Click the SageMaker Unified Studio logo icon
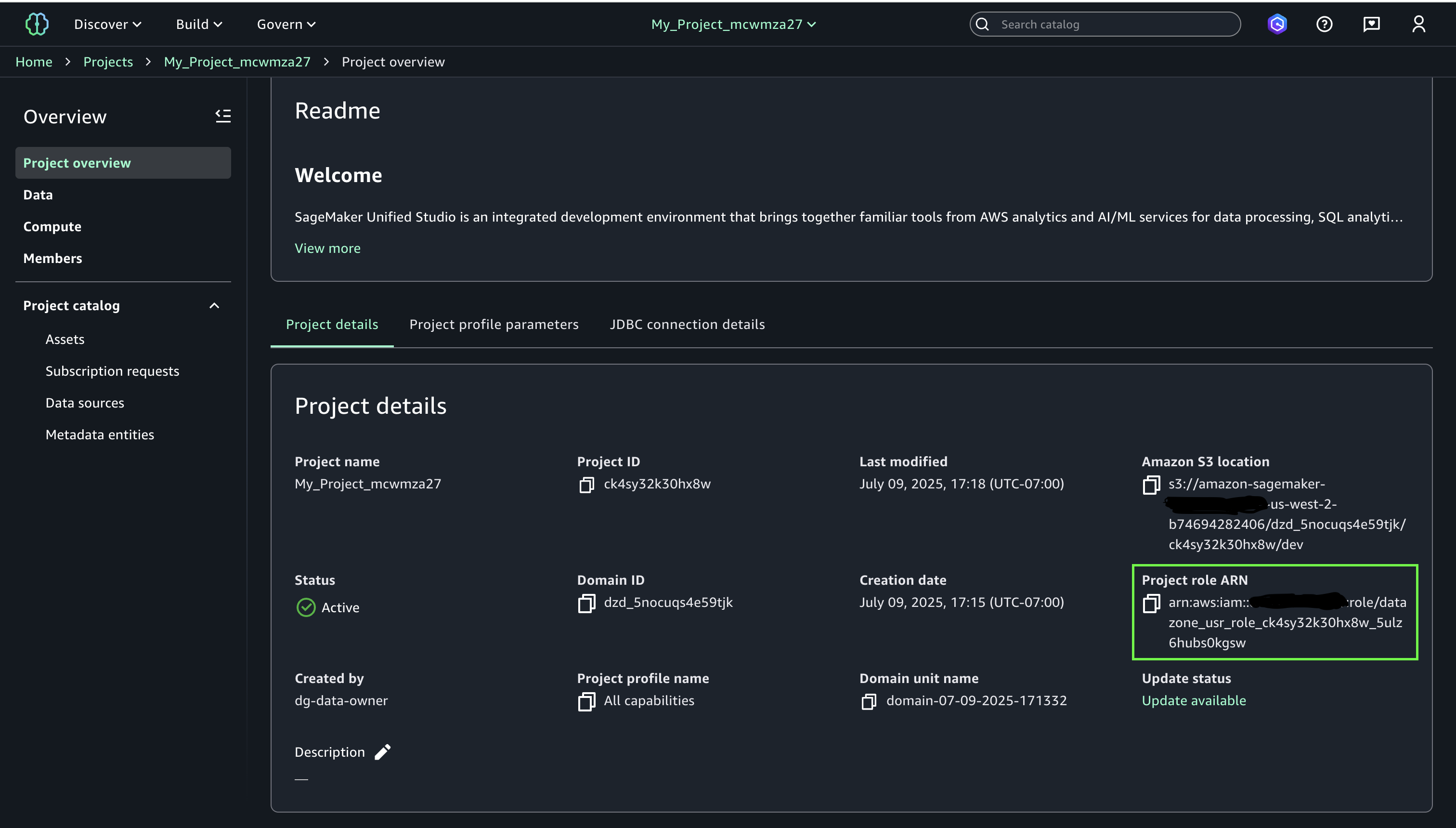 click(x=37, y=24)
